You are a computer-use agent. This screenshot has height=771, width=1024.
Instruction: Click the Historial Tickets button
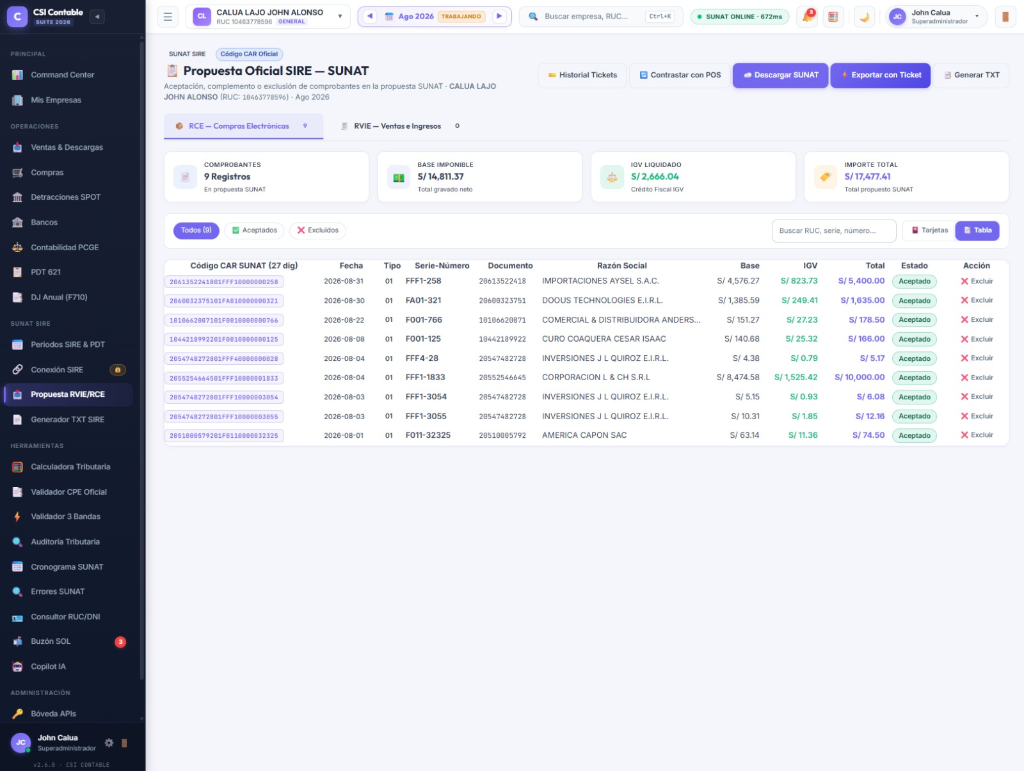[583, 75]
